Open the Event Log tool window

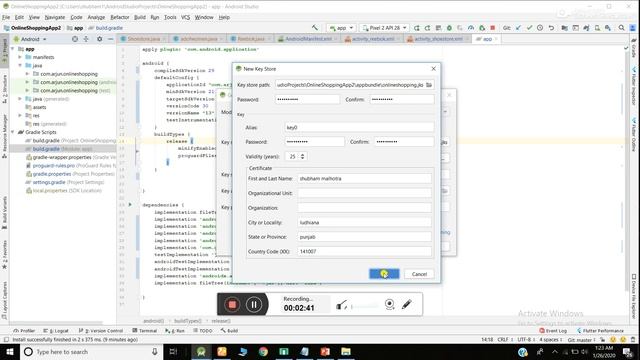(x=553, y=331)
